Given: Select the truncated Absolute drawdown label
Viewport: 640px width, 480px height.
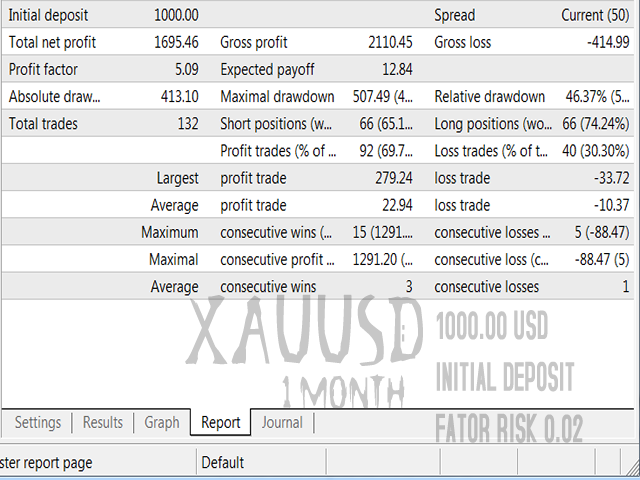Looking at the screenshot, I should point(55,97).
